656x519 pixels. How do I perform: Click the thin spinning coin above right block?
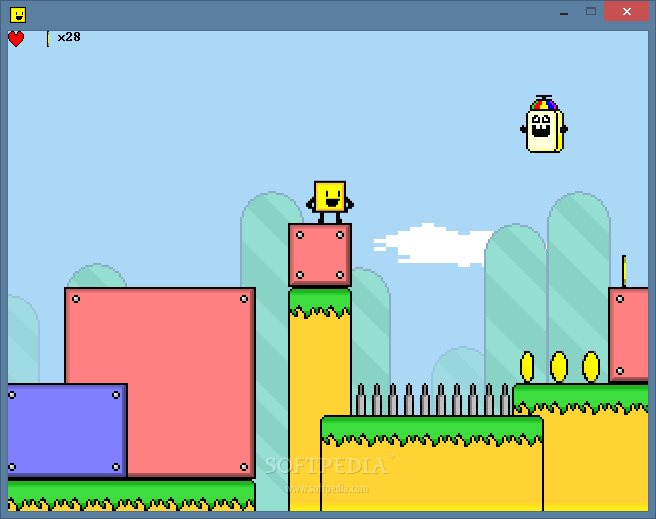coord(624,271)
